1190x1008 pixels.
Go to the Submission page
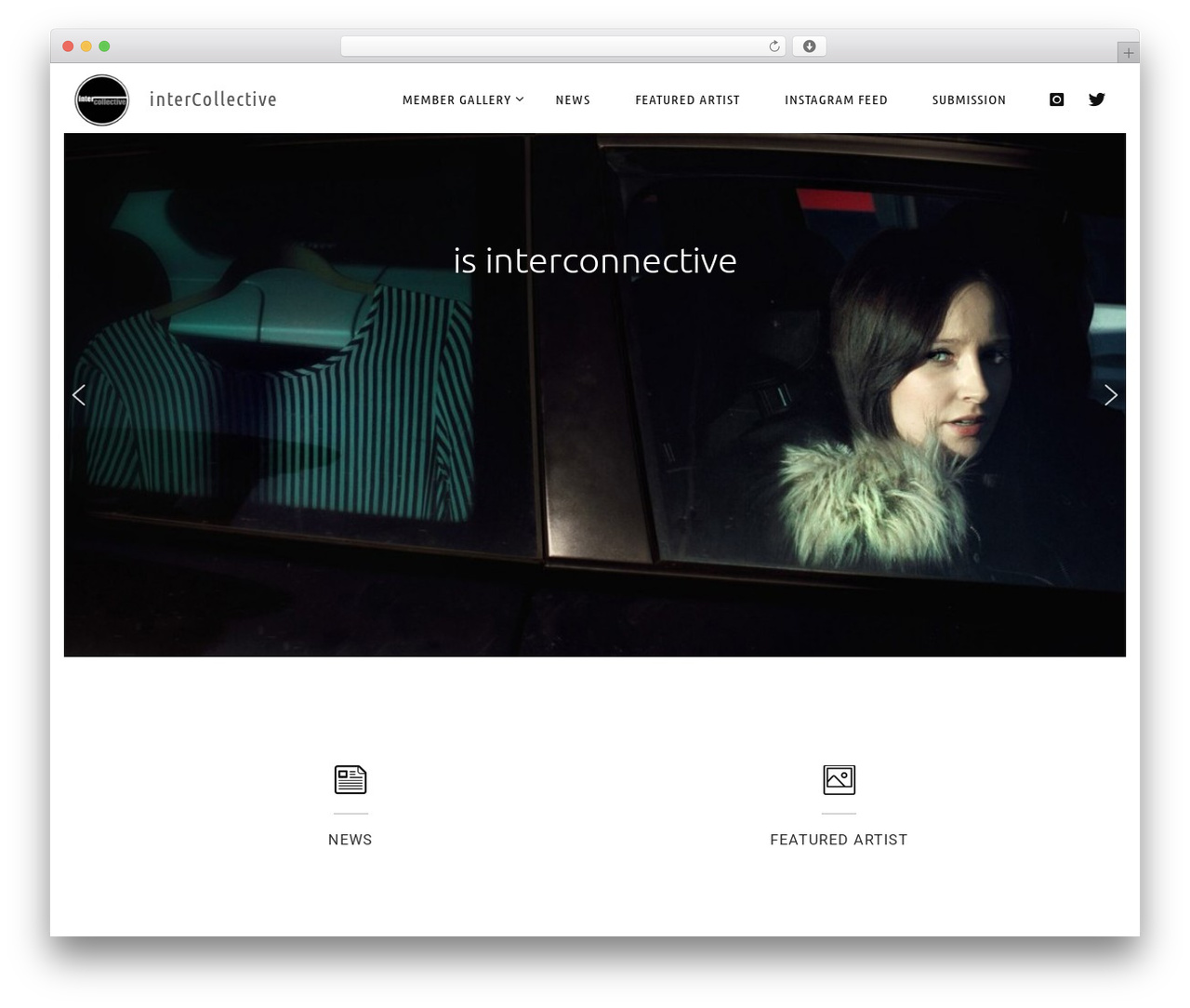click(969, 100)
